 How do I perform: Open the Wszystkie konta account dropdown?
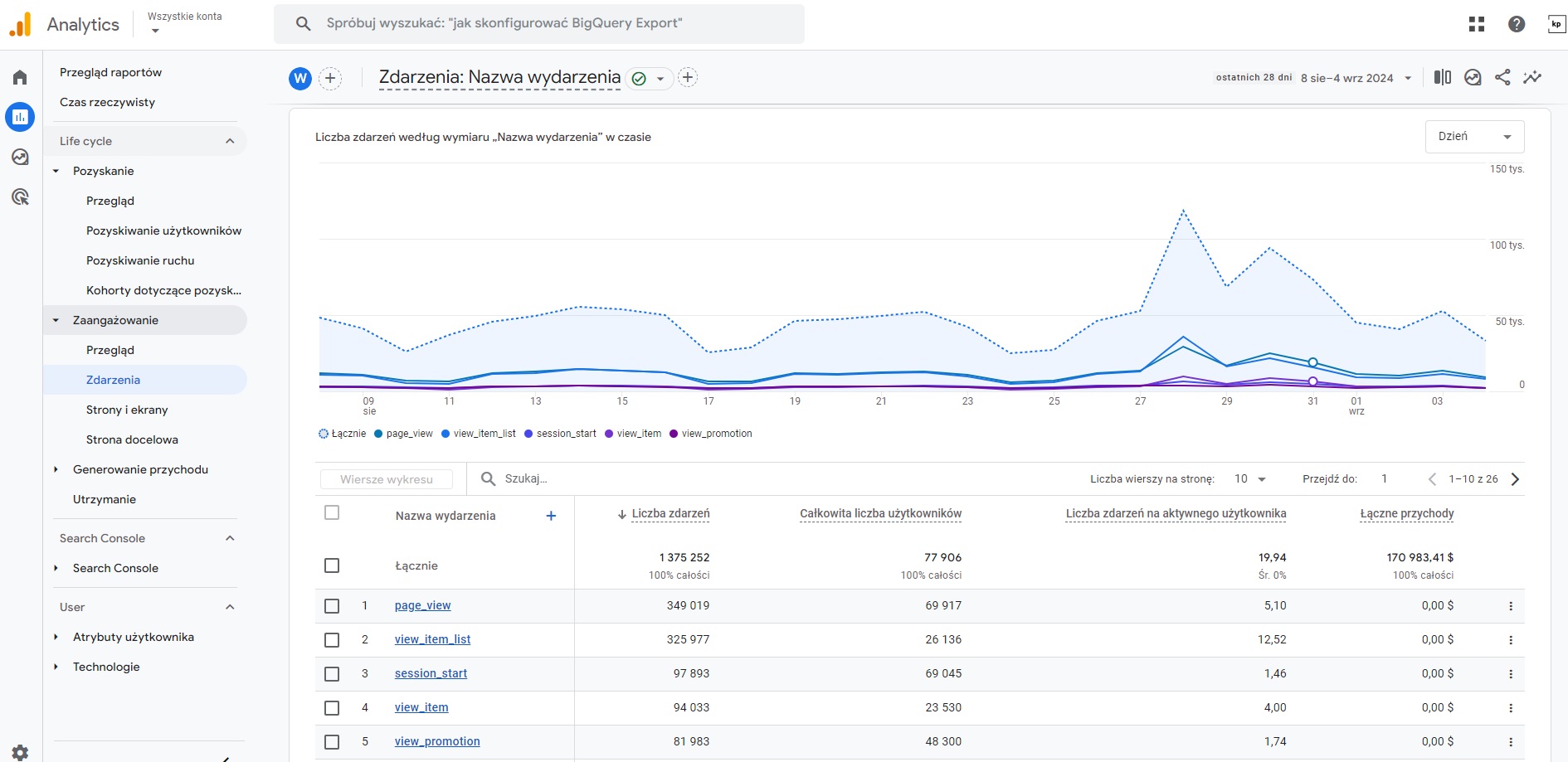tap(184, 23)
